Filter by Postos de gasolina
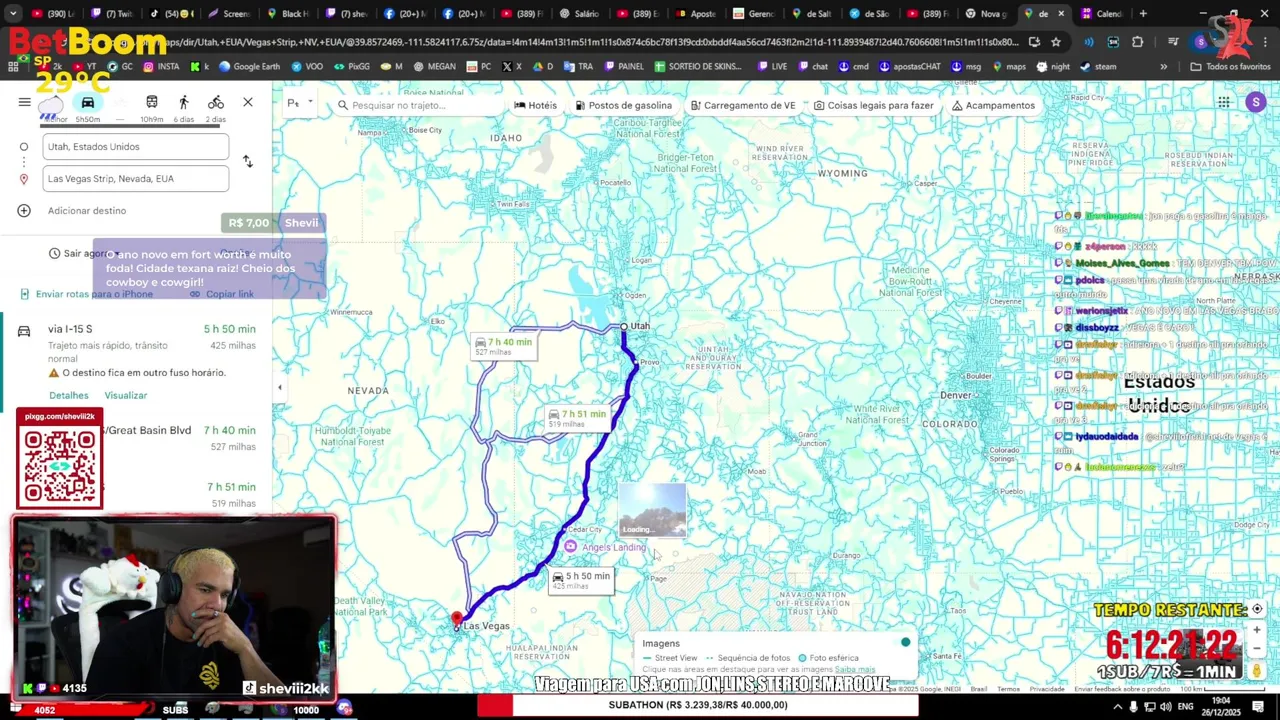This screenshot has height=720, width=1280. pos(624,105)
